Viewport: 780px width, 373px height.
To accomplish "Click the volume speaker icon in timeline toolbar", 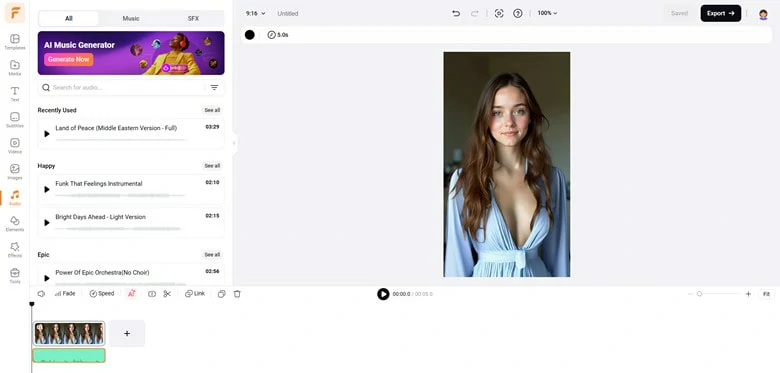I will (41, 294).
